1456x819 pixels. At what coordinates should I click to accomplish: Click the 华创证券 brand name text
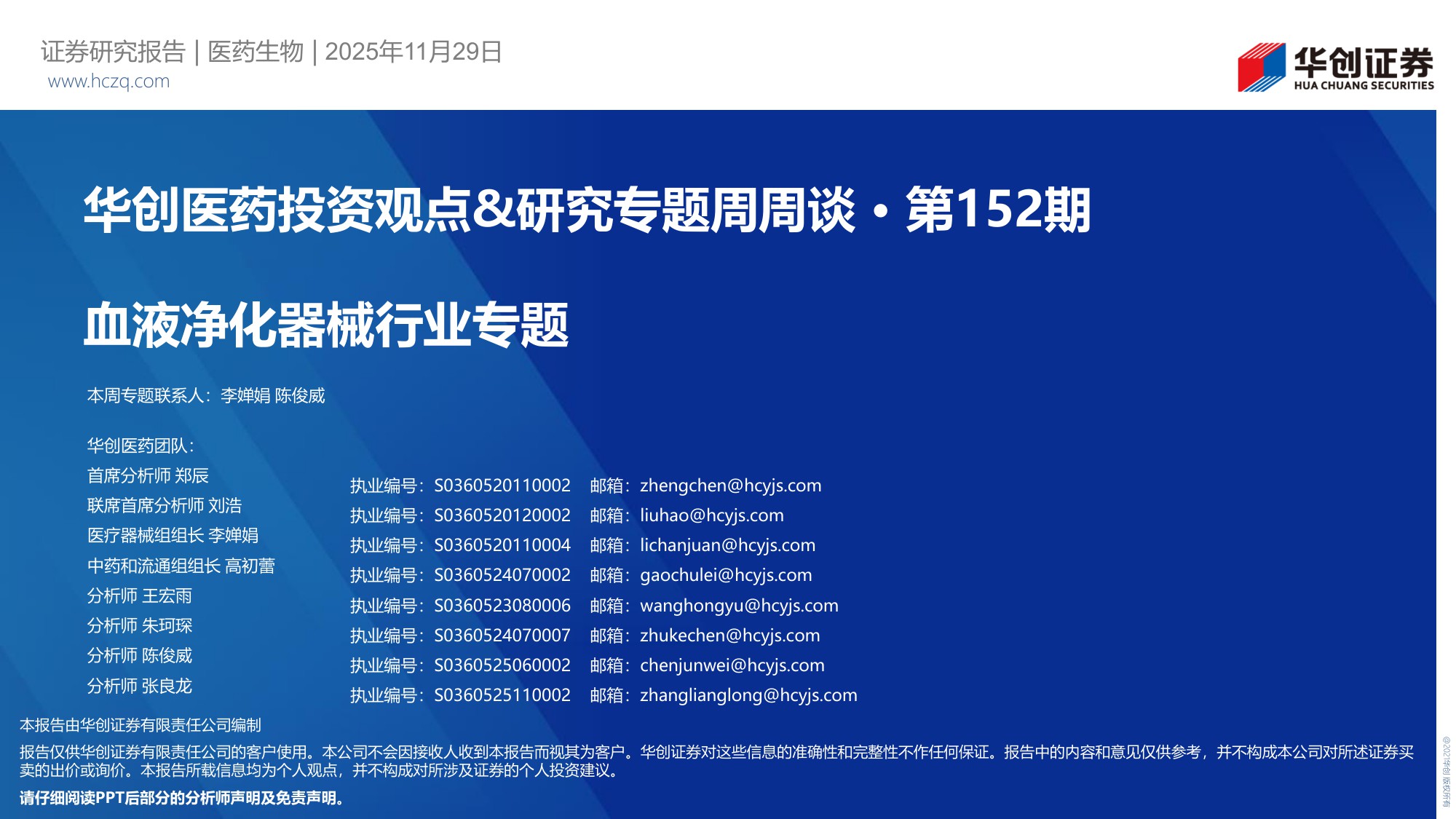[1363, 62]
